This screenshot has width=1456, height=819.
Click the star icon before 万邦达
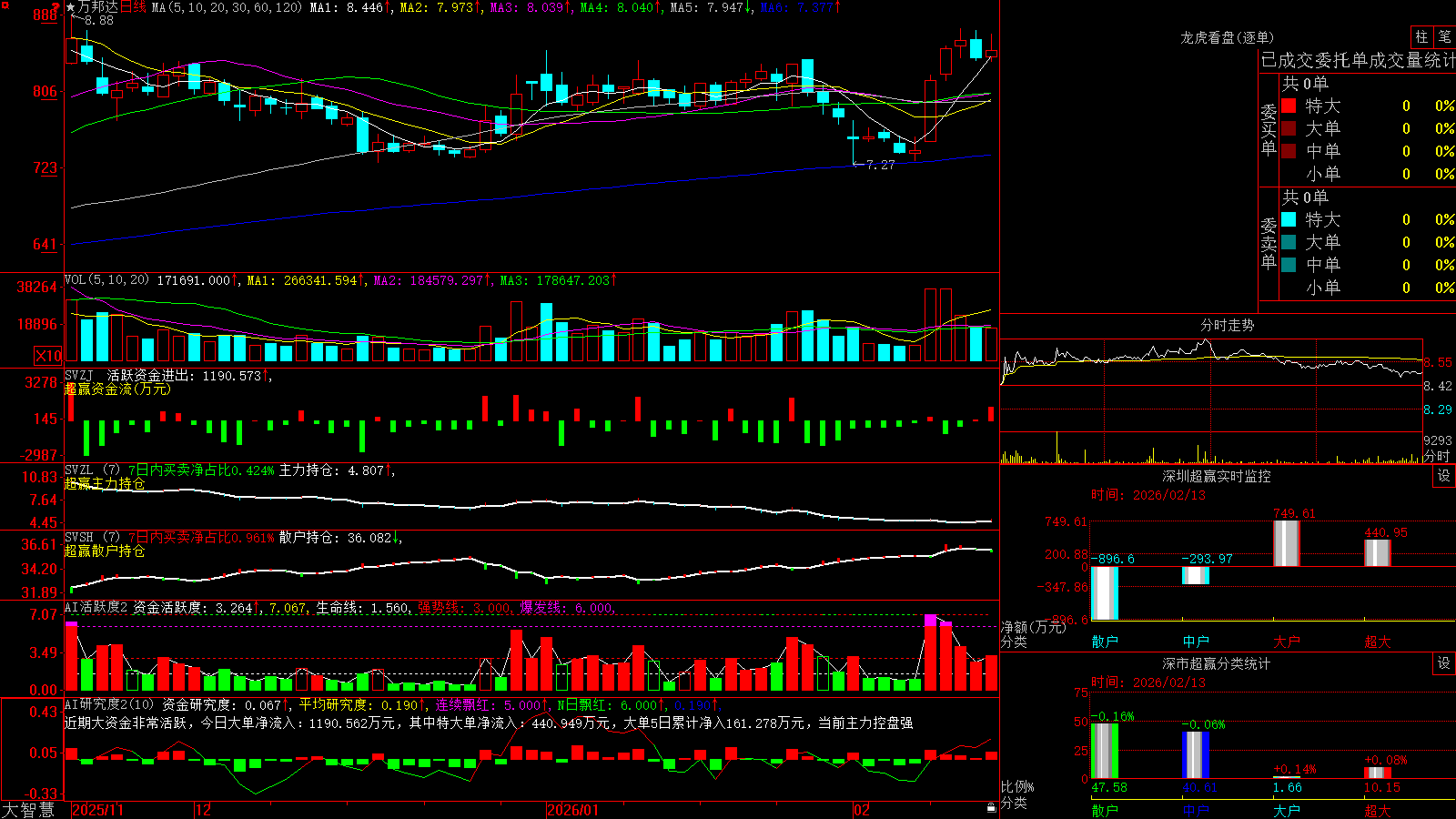coord(71,7)
